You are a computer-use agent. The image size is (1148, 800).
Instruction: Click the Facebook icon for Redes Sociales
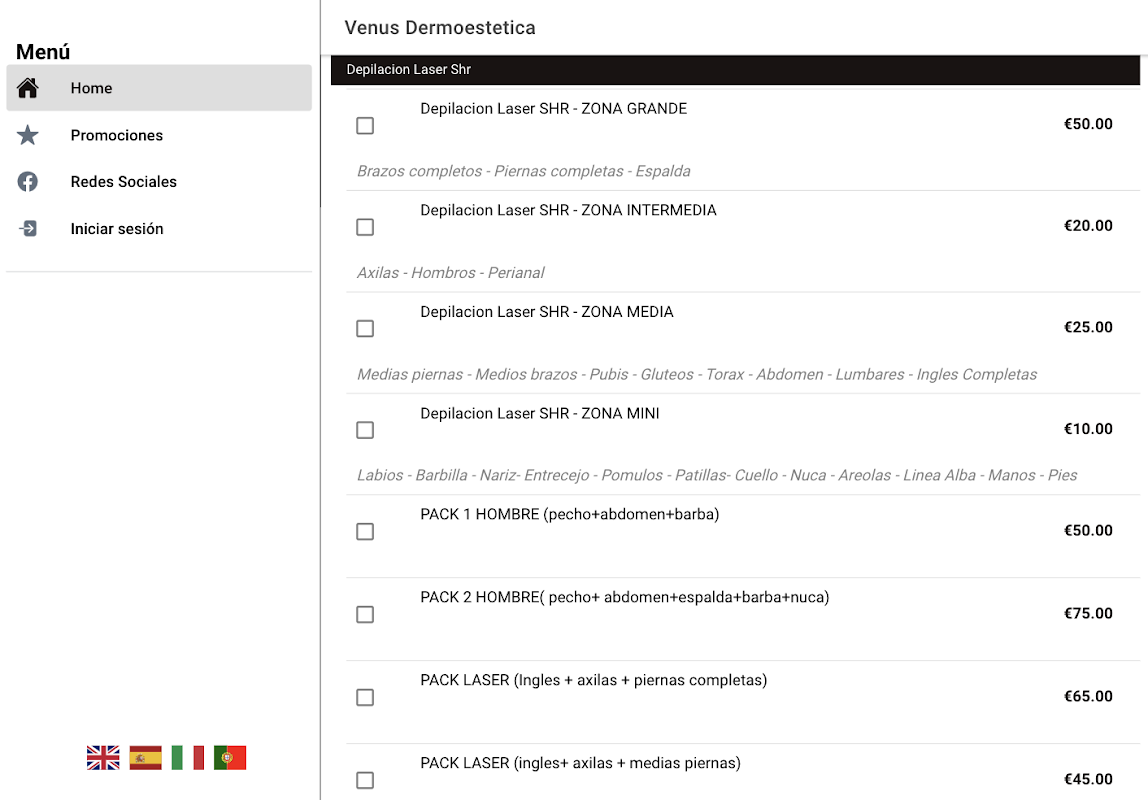[x=28, y=182]
